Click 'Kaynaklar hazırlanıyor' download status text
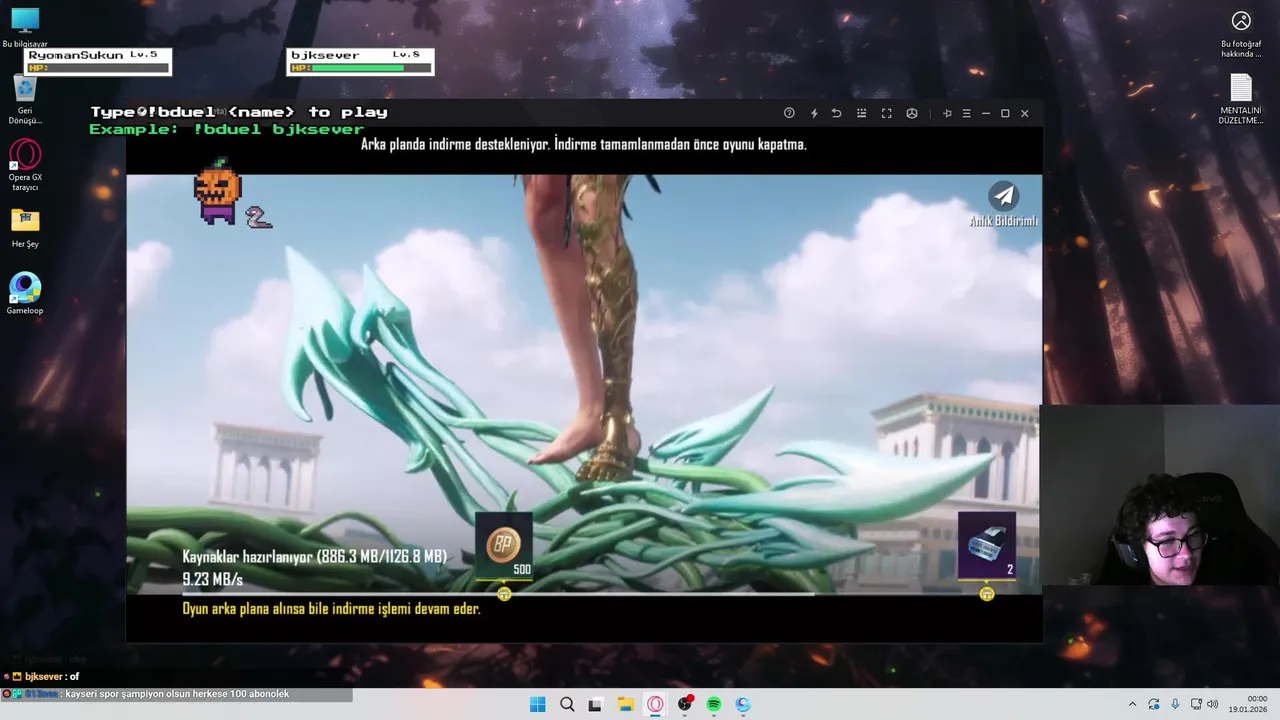The width and height of the screenshot is (1280, 720). pyautogui.click(x=314, y=557)
